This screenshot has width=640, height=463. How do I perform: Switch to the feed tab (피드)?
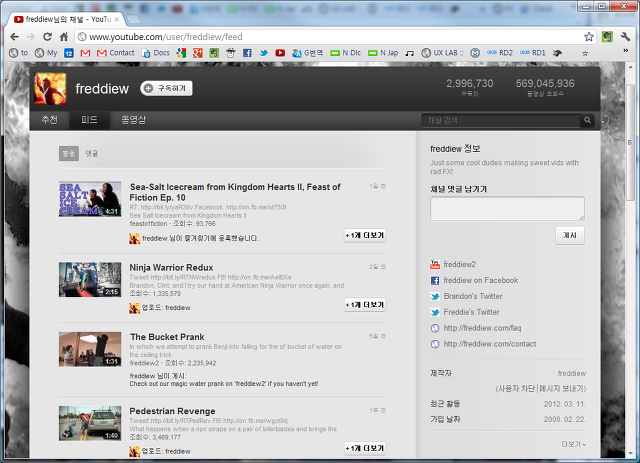(x=89, y=120)
